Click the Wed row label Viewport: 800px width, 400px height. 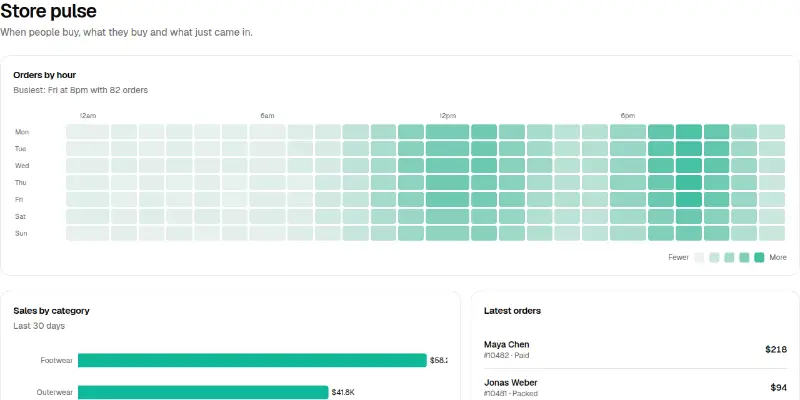point(22,166)
